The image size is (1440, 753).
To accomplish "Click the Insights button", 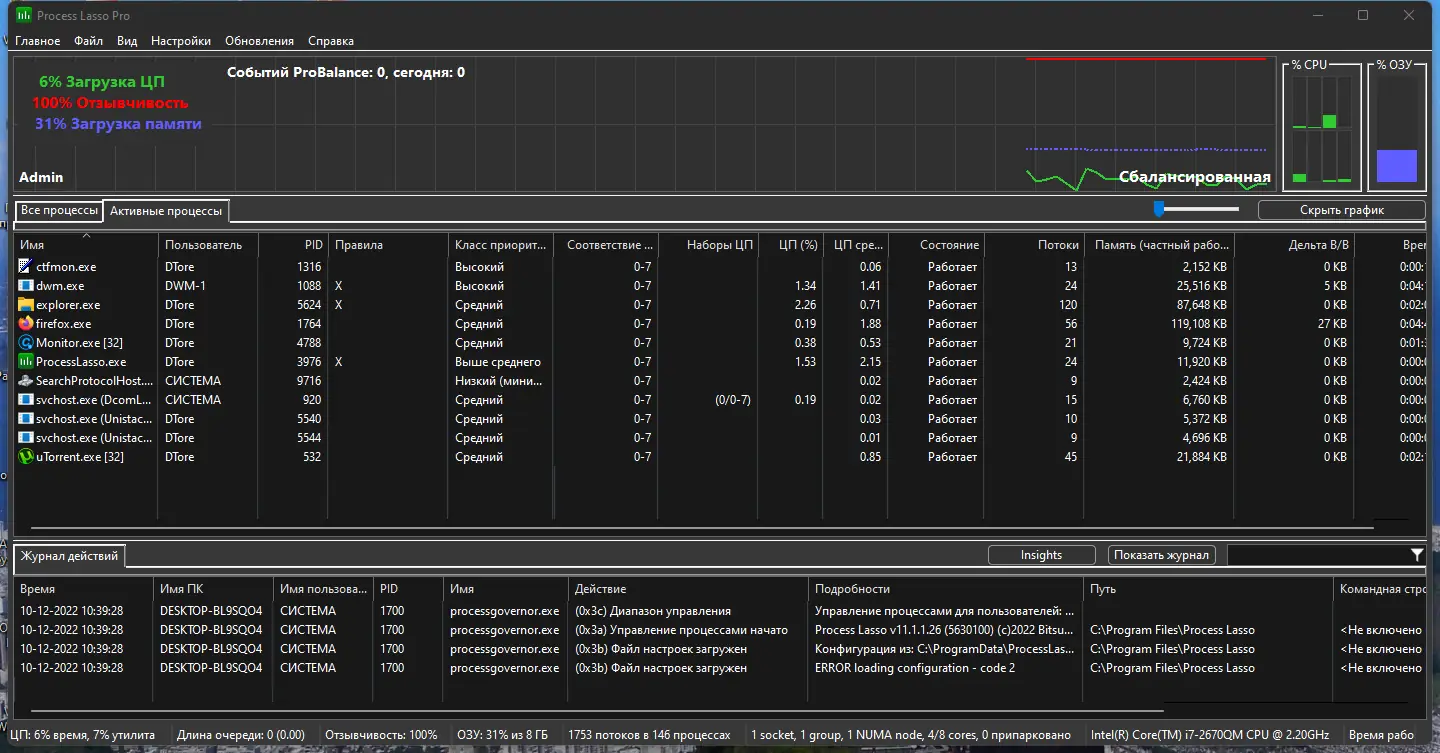I will click(1041, 555).
